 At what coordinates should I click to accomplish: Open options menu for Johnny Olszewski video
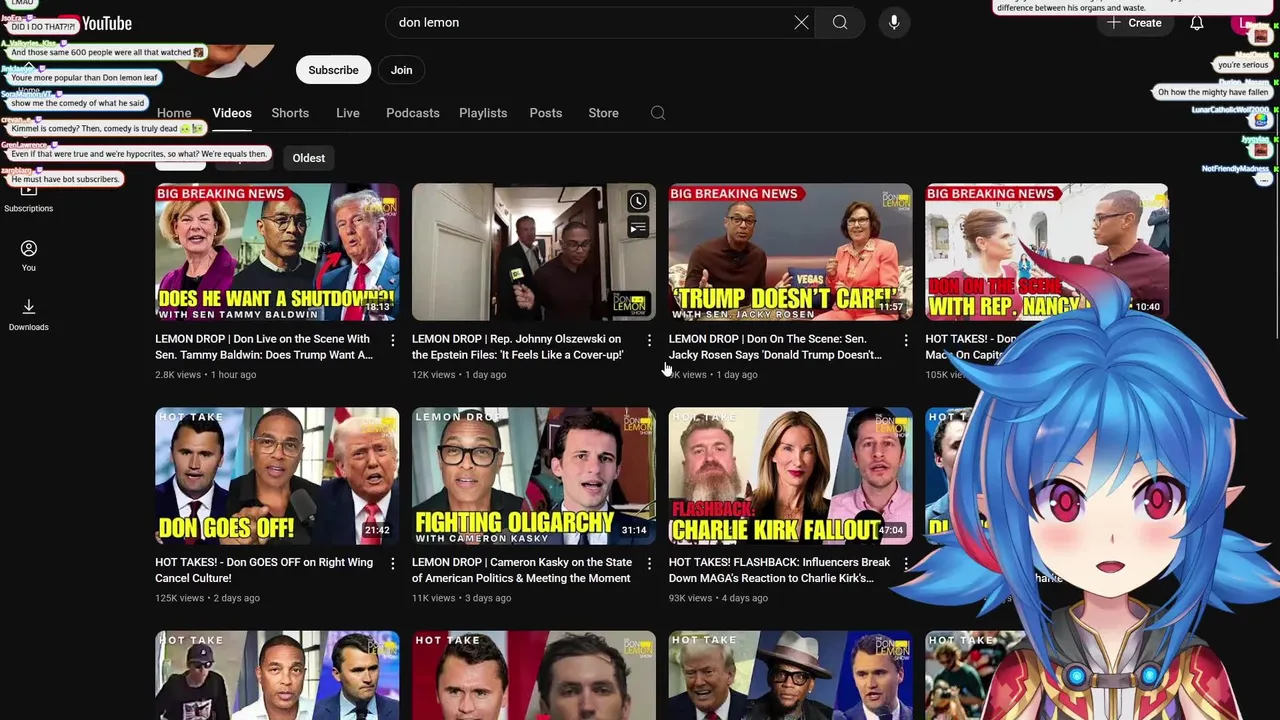650,341
